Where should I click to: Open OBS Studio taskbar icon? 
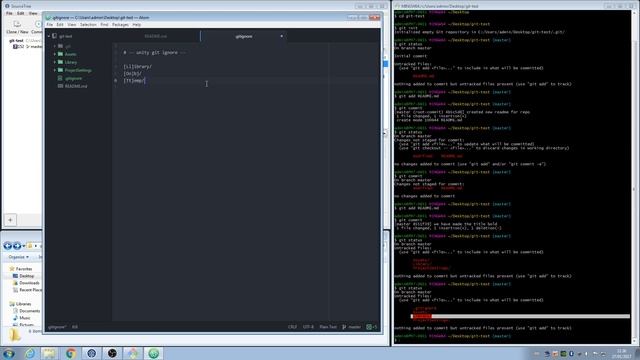coord(112,353)
